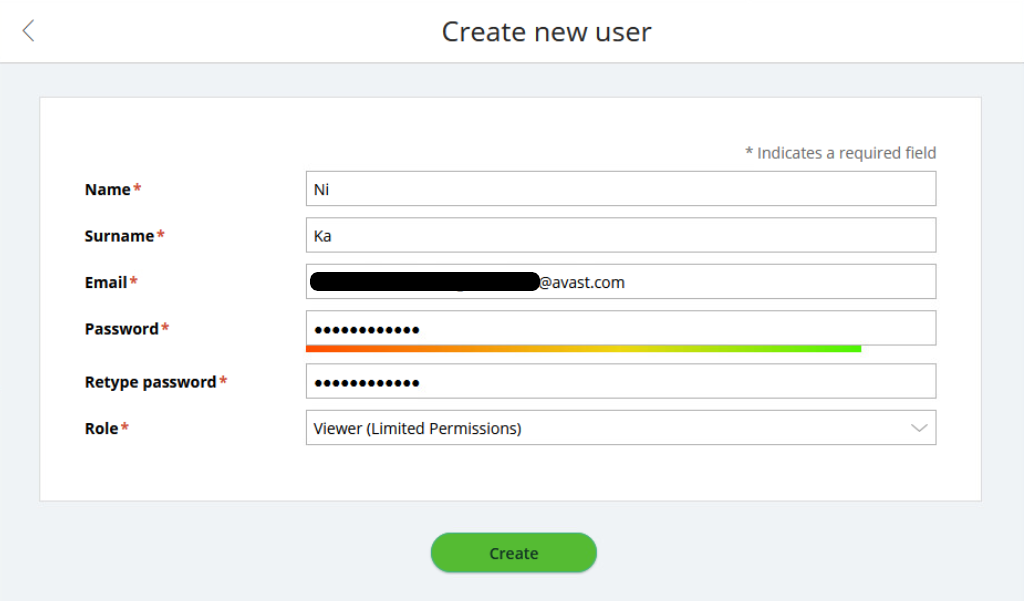This screenshot has height=601, width=1024.
Task: Click the password strength indicator bar
Action: [583, 348]
